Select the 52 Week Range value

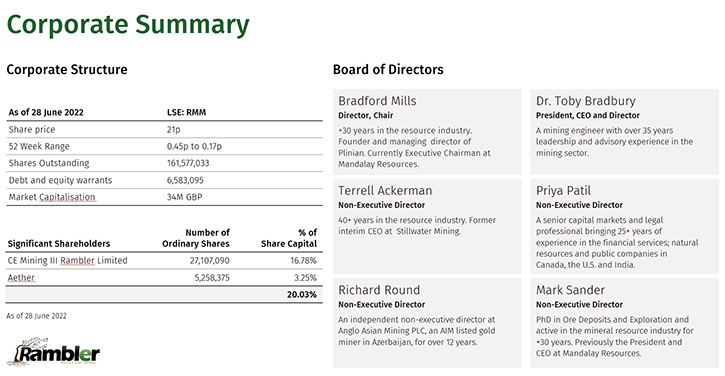[194, 146]
